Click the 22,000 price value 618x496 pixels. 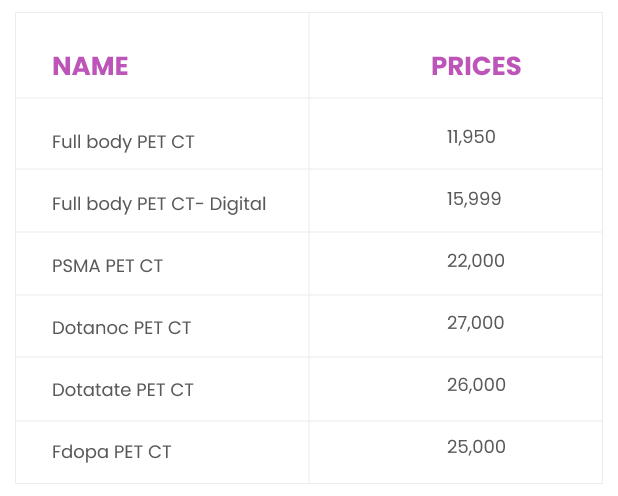476,261
